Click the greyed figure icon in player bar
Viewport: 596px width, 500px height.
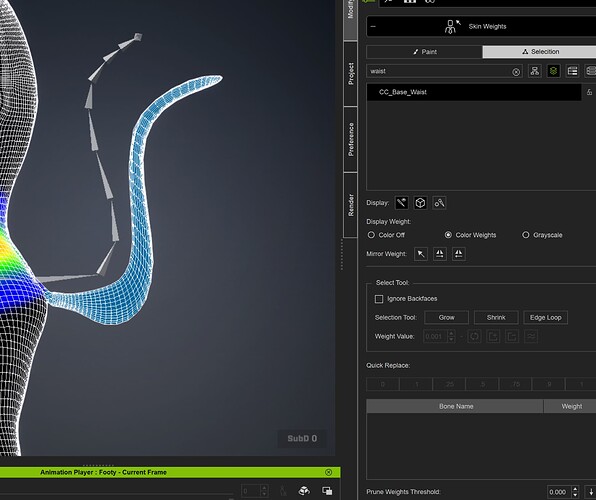point(283,491)
